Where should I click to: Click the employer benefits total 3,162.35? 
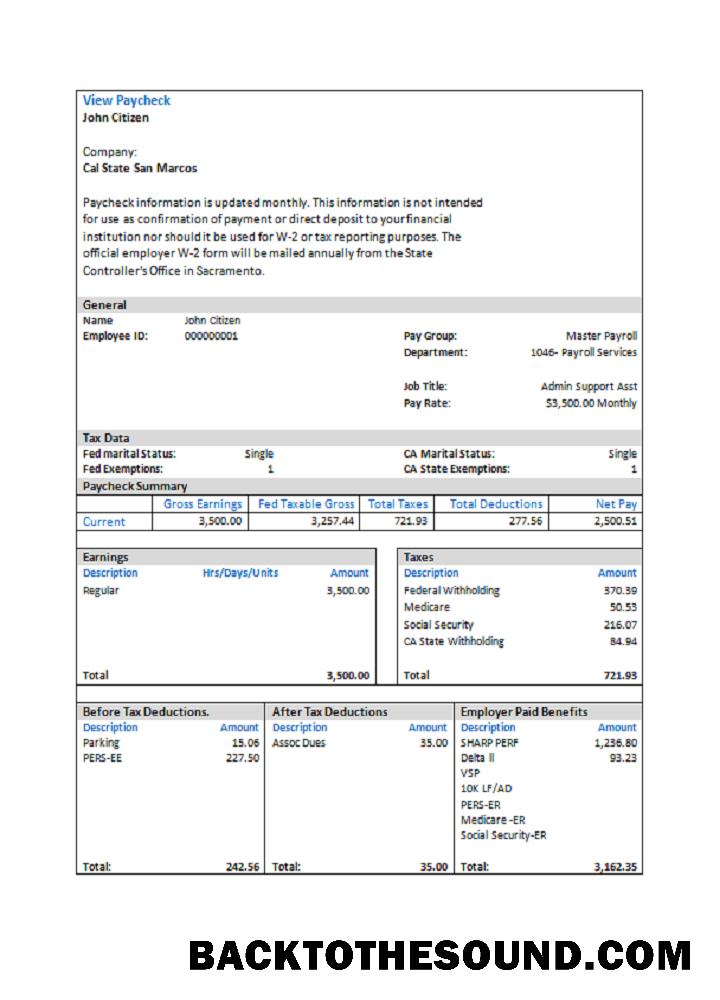pyautogui.click(x=615, y=867)
